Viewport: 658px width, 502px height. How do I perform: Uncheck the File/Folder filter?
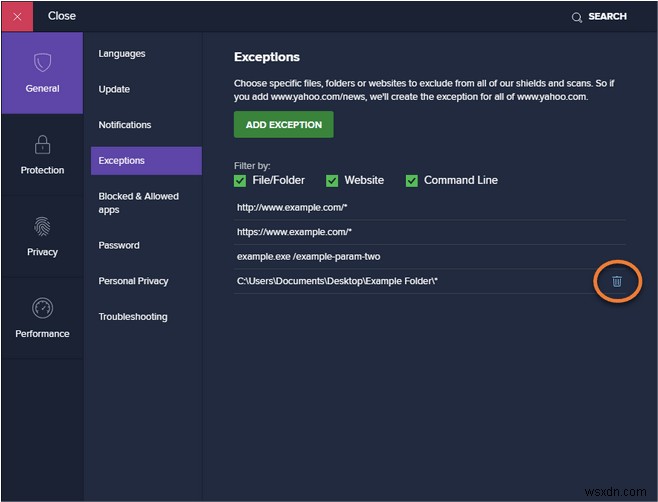click(x=240, y=180)
